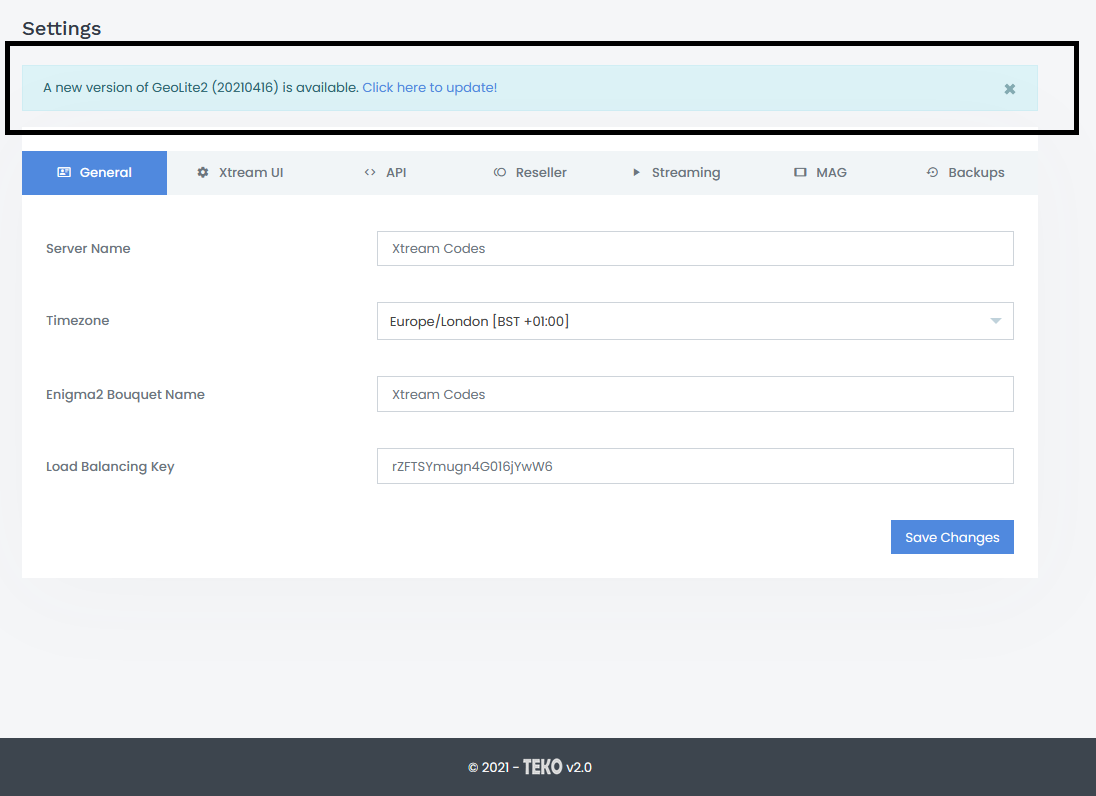Open the Backups tab

(x=965, y=173)
